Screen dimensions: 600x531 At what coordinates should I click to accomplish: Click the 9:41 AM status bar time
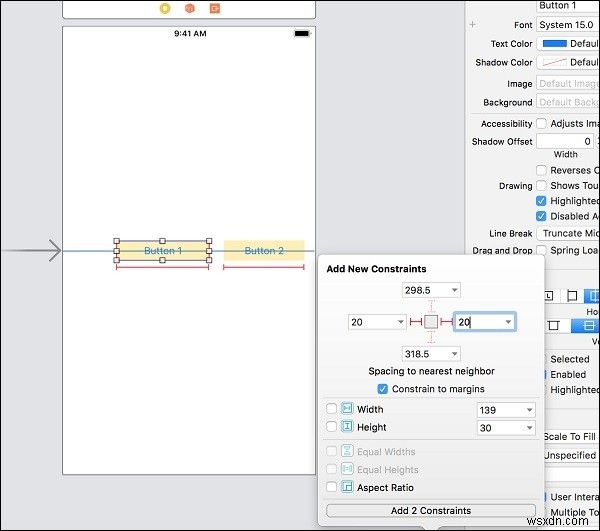pyautogui.click(x=190, y=34)
